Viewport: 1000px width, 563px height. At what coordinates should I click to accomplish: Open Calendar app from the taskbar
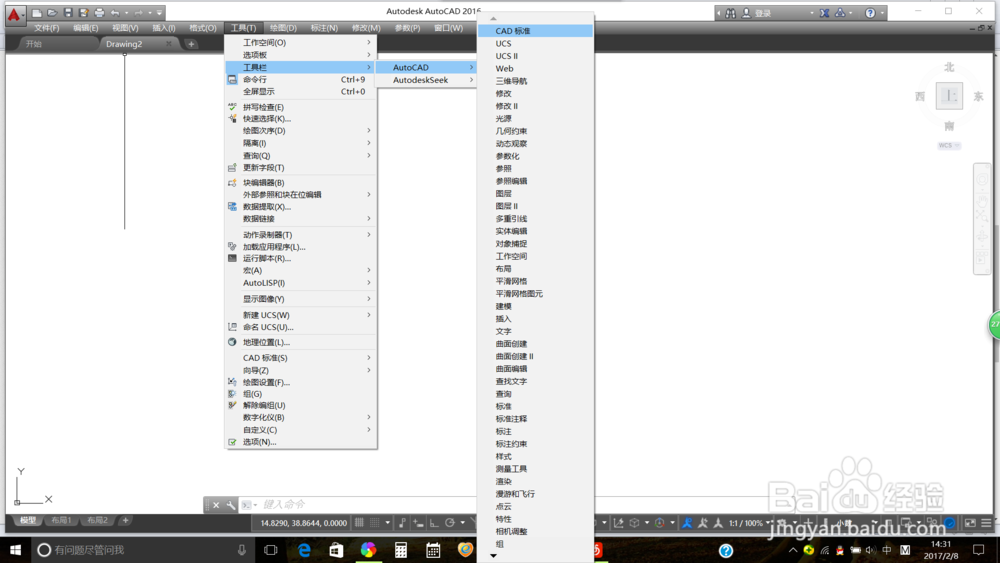(433, 550)
